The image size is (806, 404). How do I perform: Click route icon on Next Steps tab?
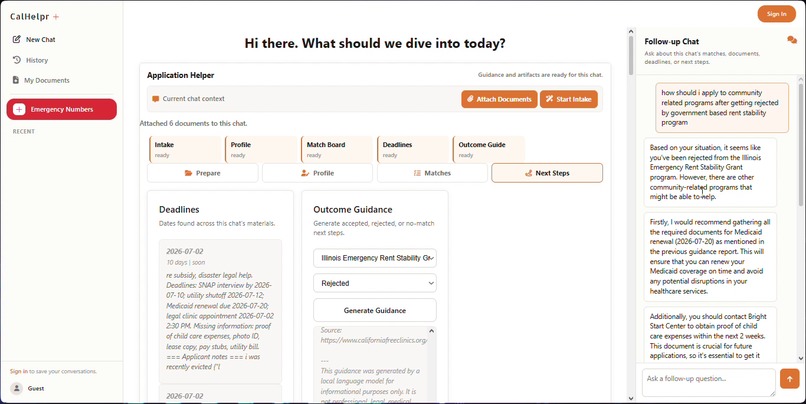pos(528,173)
